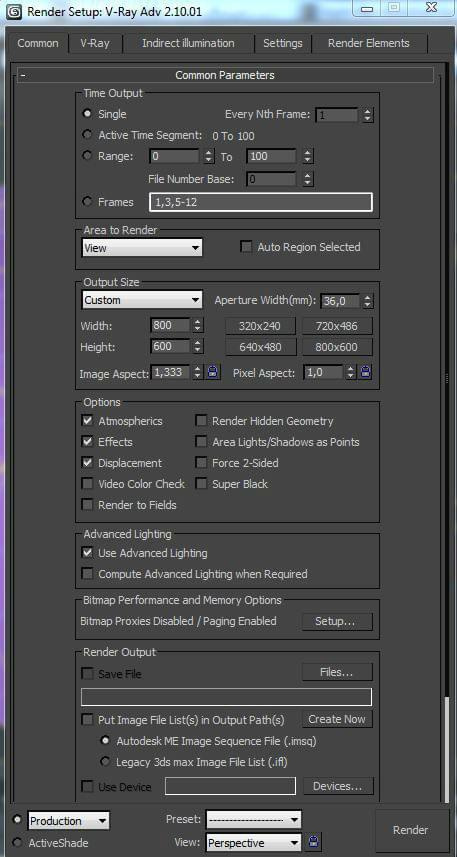457x857 pixels.
Task: Click the render output path field
Action: pyautogui.click(x=226, y=697)
